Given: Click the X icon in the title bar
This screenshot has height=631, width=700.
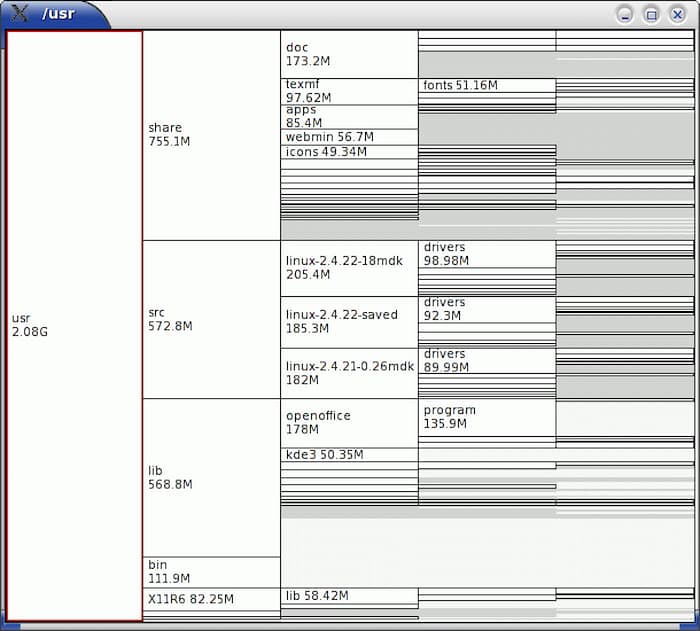Looking at the screenshot, I should tap(19, 13).
